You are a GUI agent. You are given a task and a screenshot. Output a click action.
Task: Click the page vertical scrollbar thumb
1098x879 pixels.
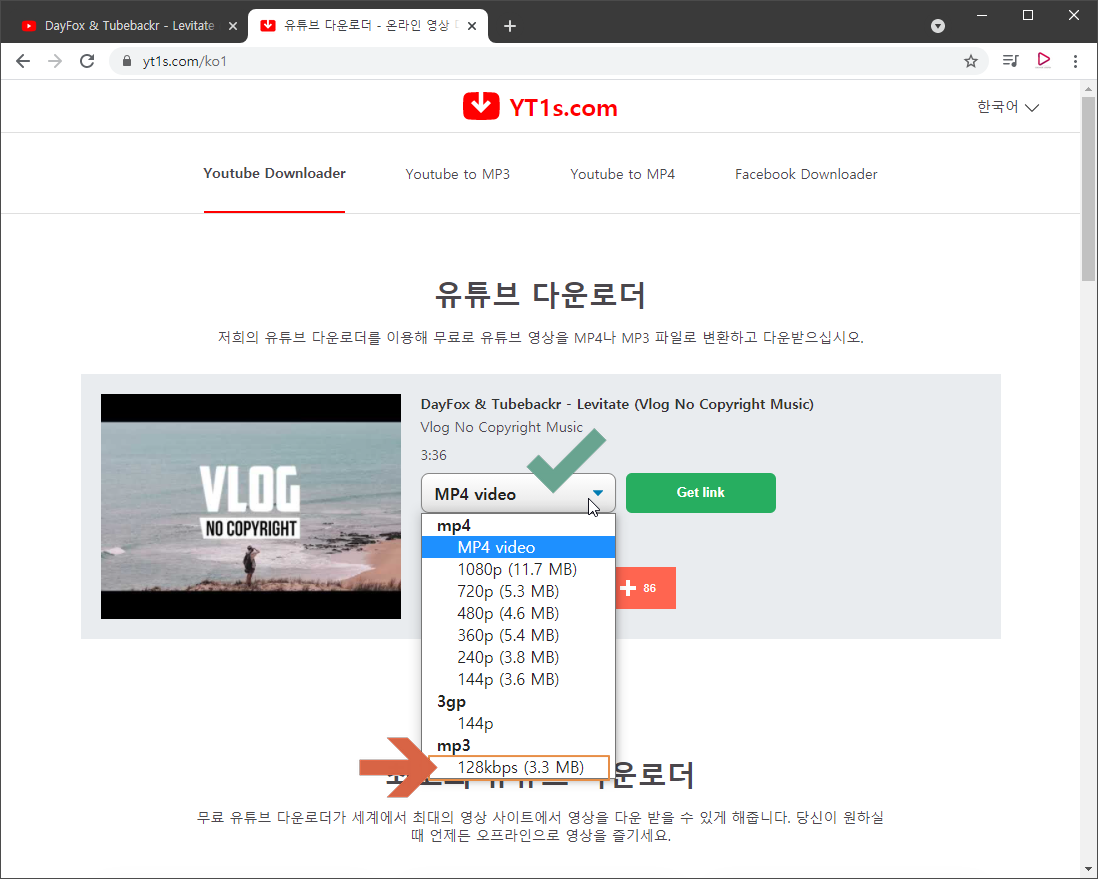pos(1087,189)
